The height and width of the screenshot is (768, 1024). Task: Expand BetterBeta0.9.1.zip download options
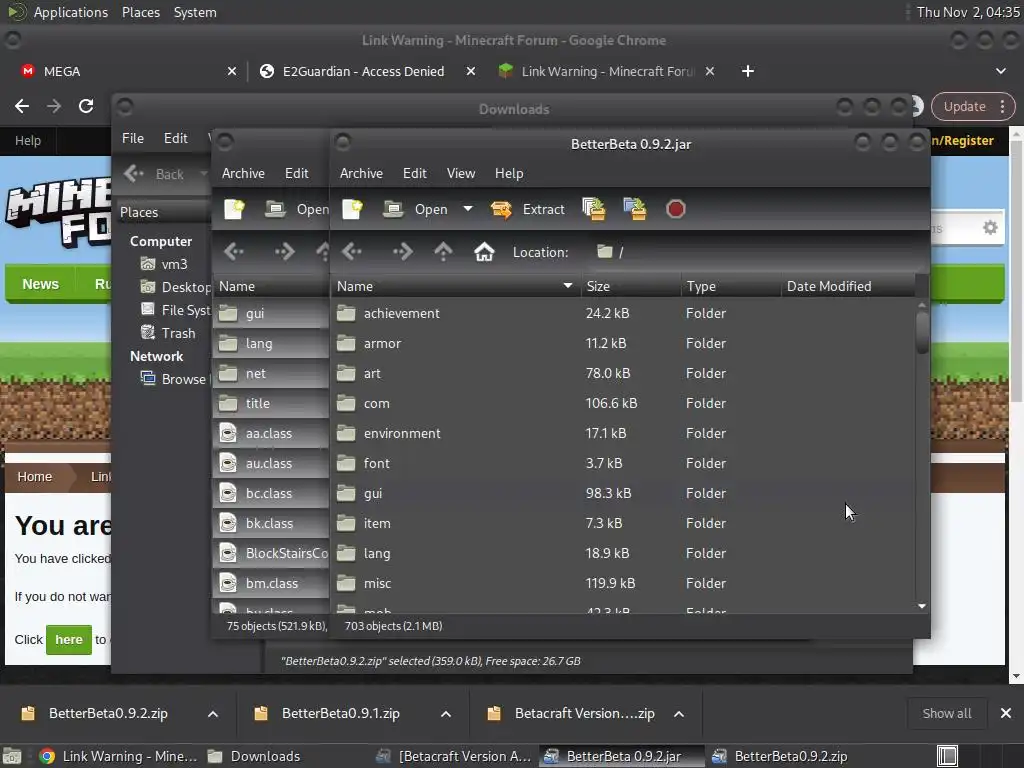click(446, 714)
